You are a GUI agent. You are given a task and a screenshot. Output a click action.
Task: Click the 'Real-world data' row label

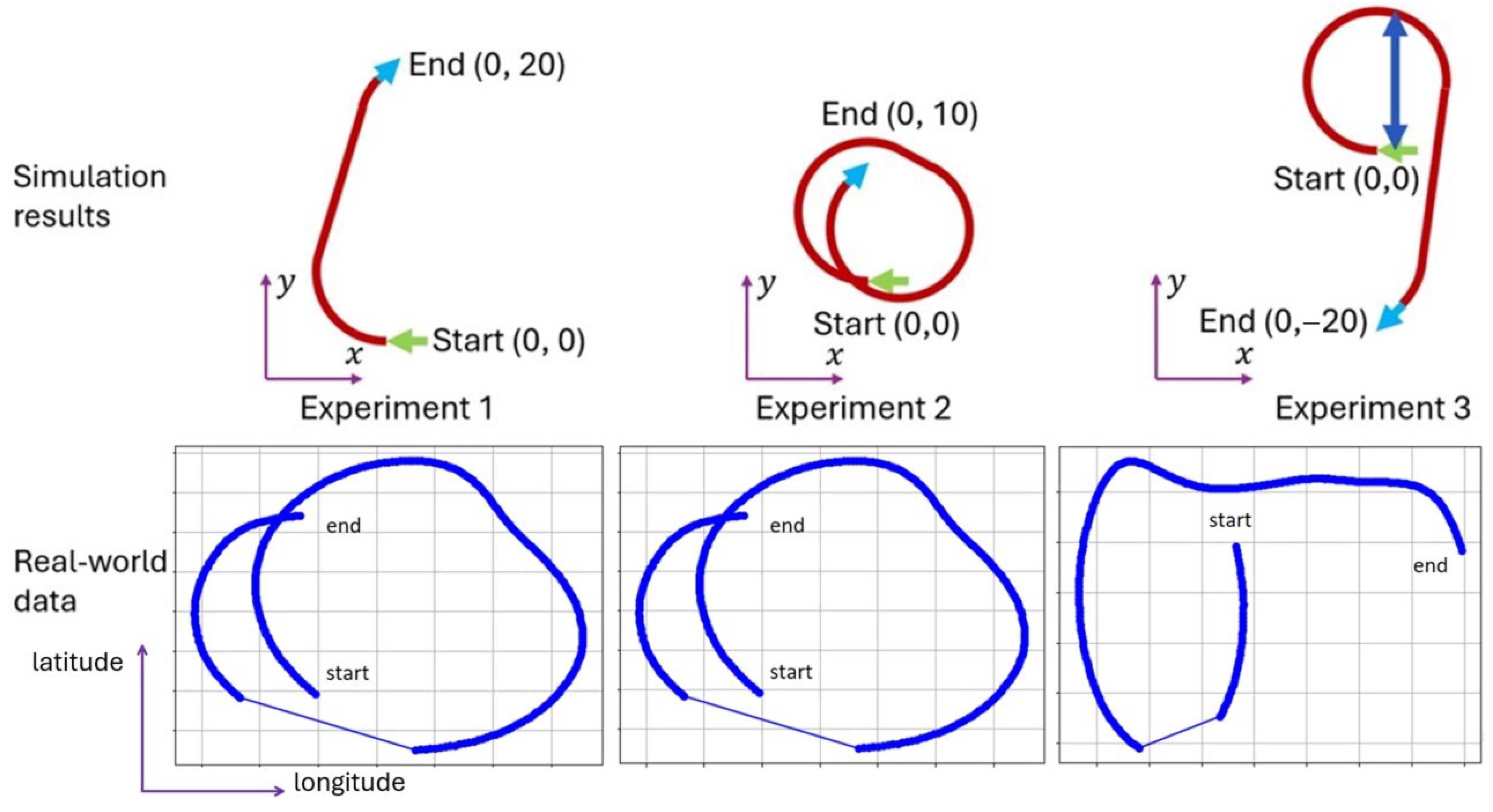(x=90, y=581)
